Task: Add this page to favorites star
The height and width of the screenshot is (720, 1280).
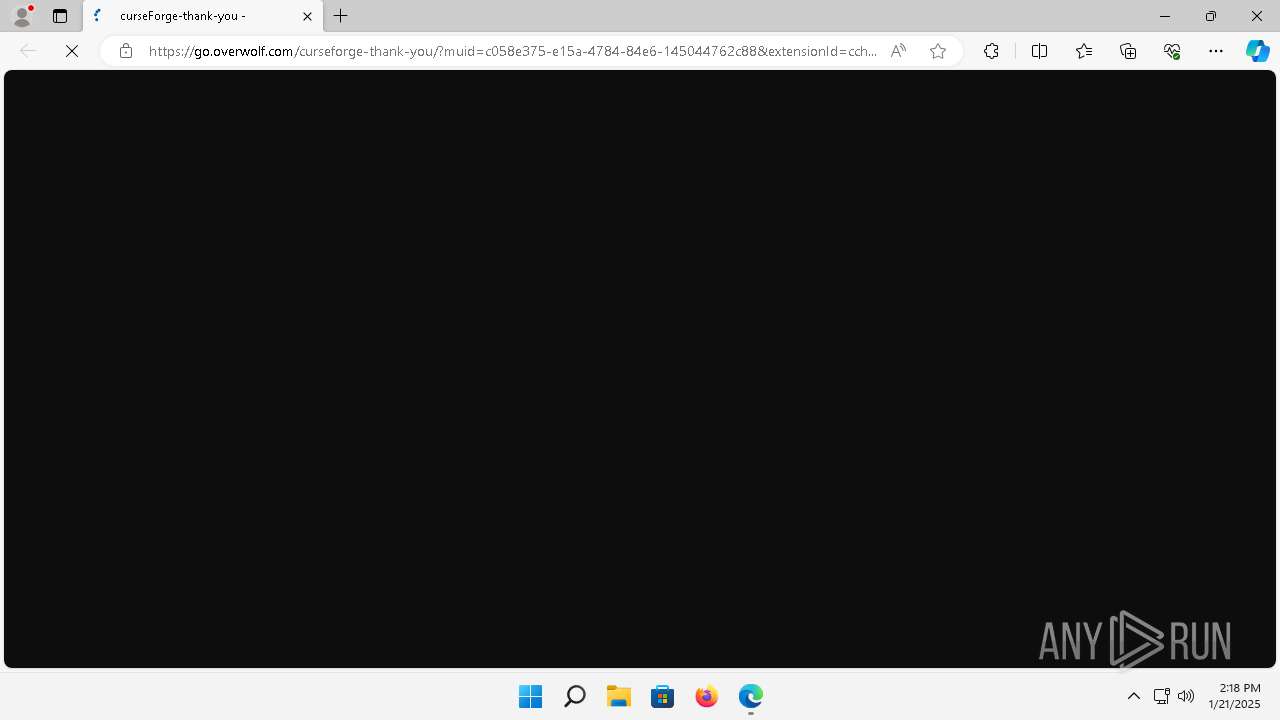Action: tap(938, 51)
